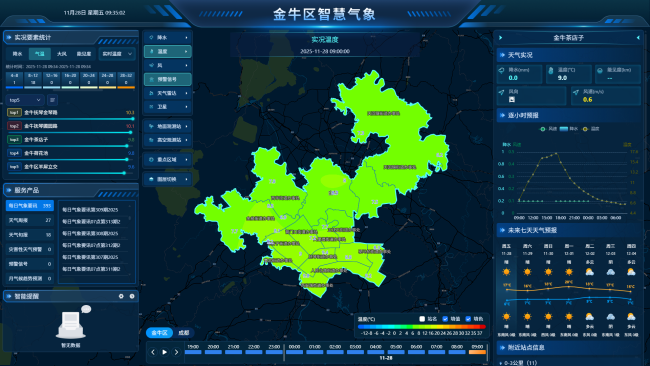Click right arrow of 金牛茶店子 station header
The width and height of the screenshot is (650, 366).
(x=638, y=38)
